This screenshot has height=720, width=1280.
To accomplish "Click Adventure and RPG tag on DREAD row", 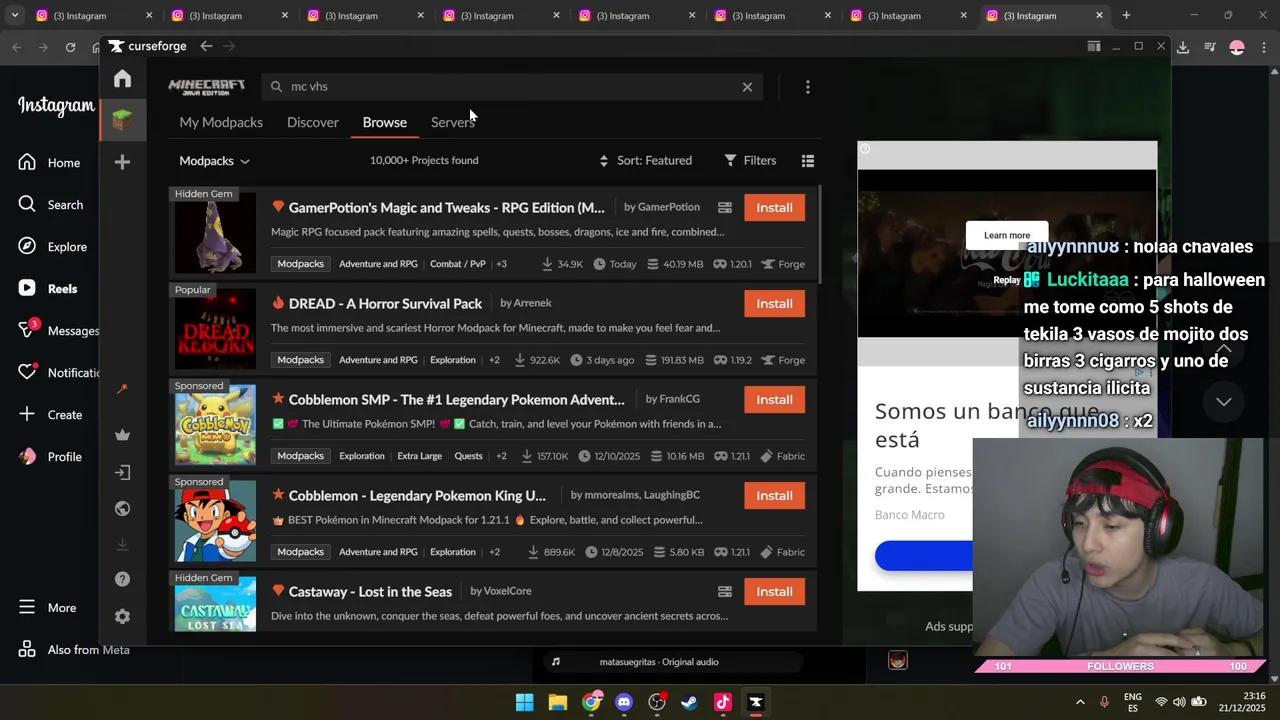I will point(378,360).
